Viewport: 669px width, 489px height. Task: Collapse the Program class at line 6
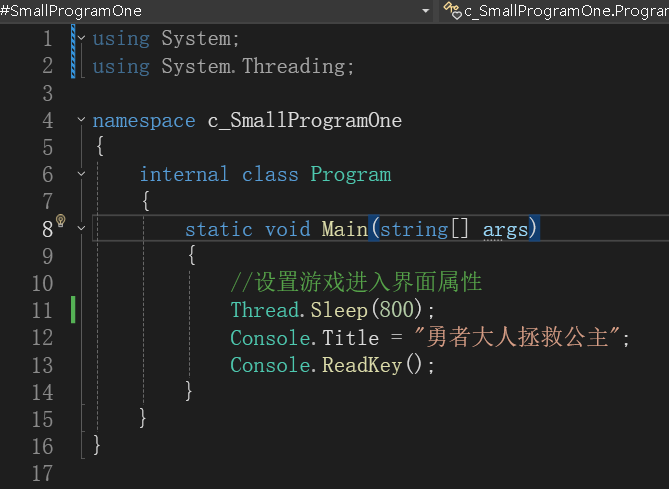(x=81, y=174)
